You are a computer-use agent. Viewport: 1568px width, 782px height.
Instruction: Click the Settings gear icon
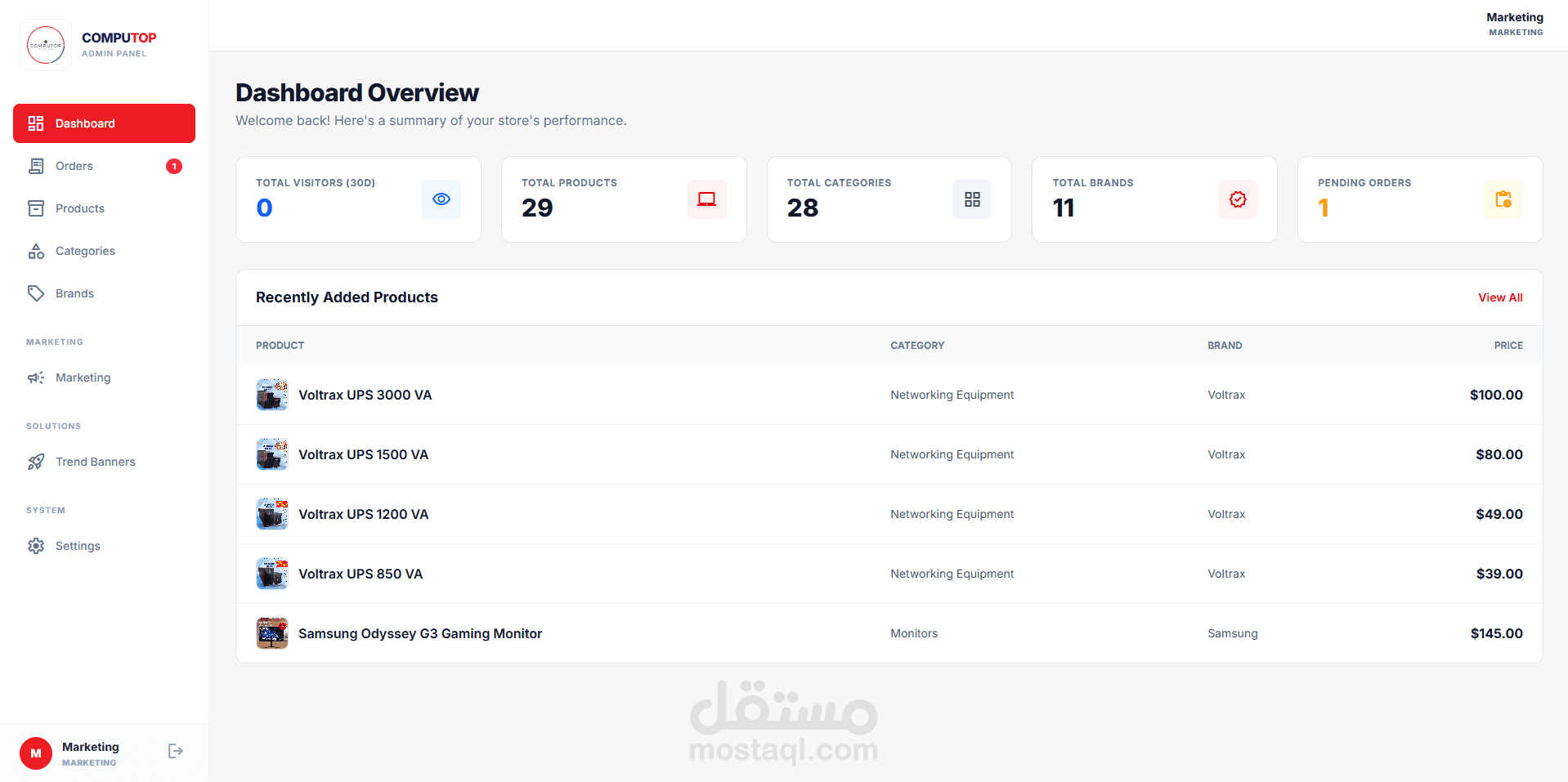(36, 546)
